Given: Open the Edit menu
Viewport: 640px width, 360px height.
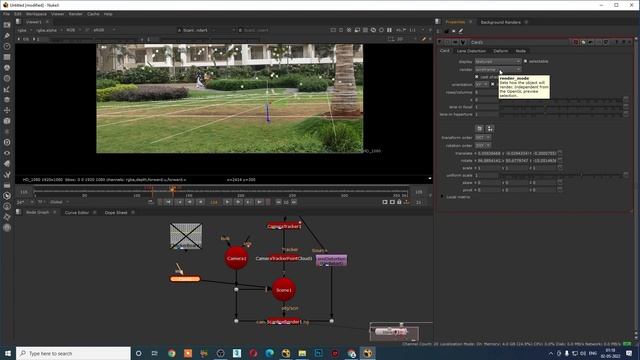Looking at the screenshot, I should tap(18, 14).
